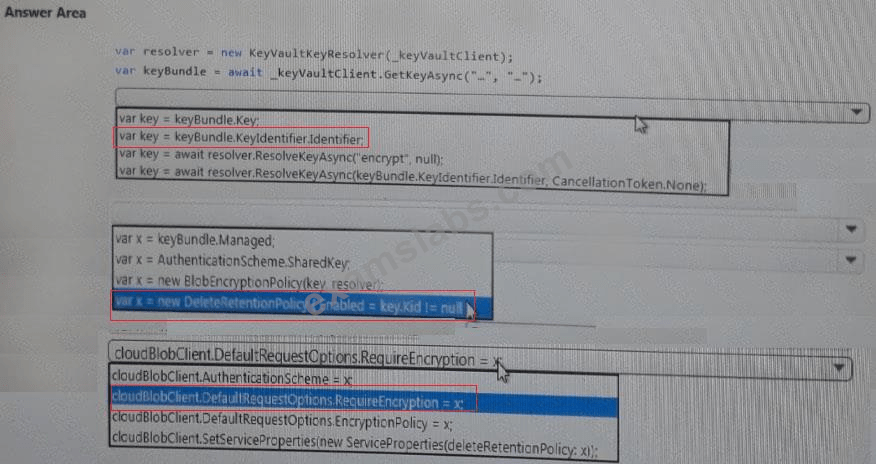Viewport: 876px width, 464px height.
Task: Select 'var x = AuthenticationScheme.SharedKey;' option
Action: 232,260
